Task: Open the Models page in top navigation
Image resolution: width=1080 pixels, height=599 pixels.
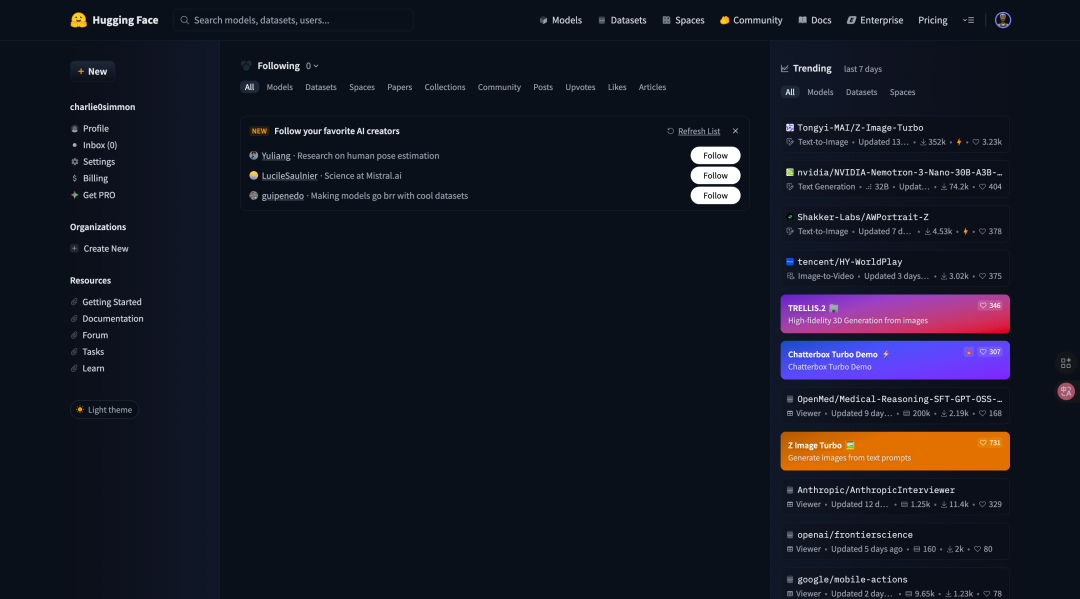Action: pyautogui.click(x=561, y=20)
